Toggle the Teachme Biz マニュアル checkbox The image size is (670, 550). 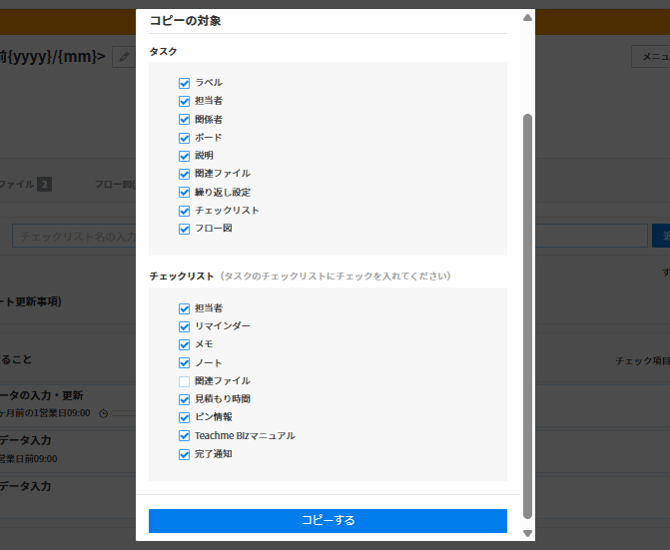click(184, 436)
